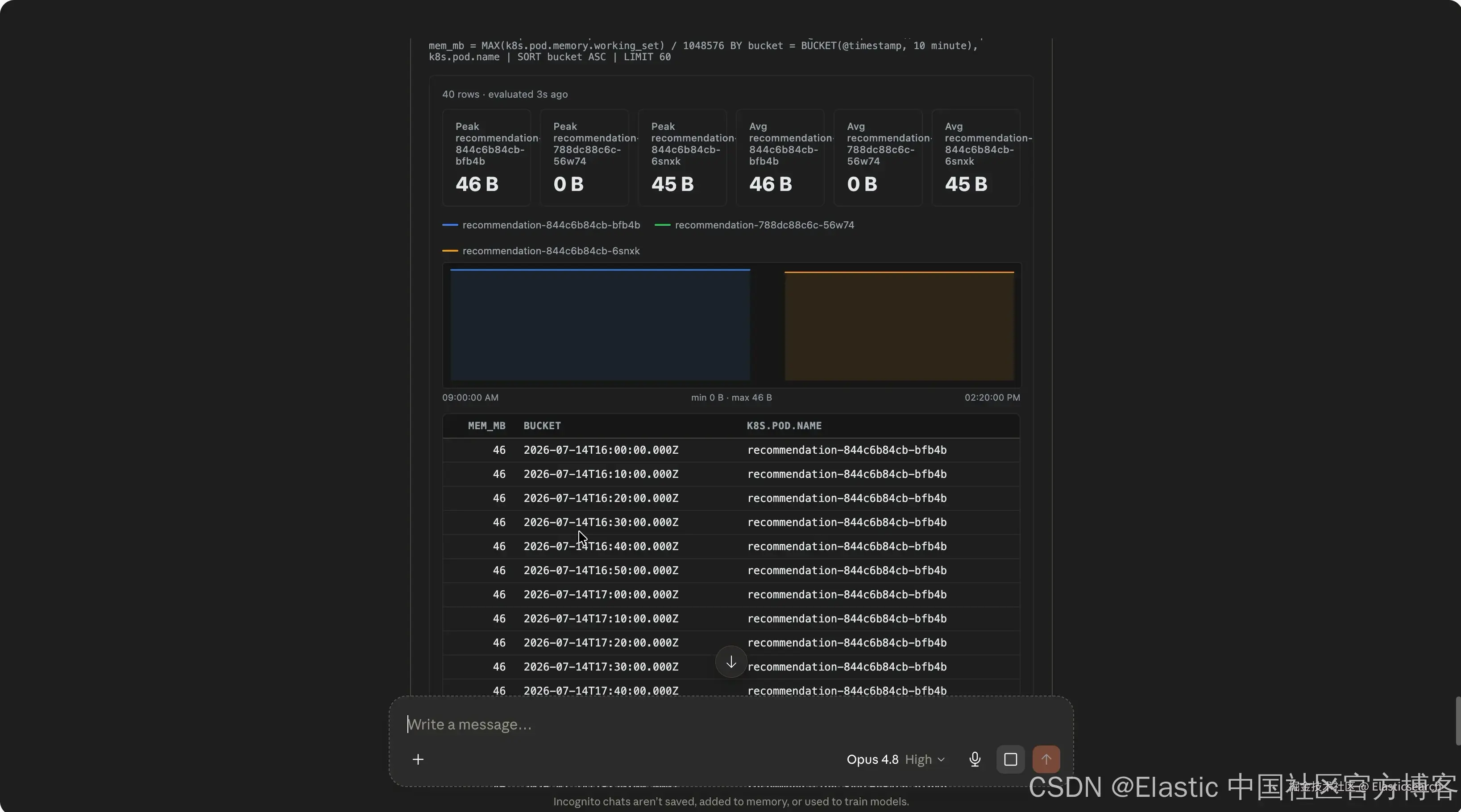Select the recommendation-844c6b84cb-6snxk legend entry

click(x=541, y=251)
